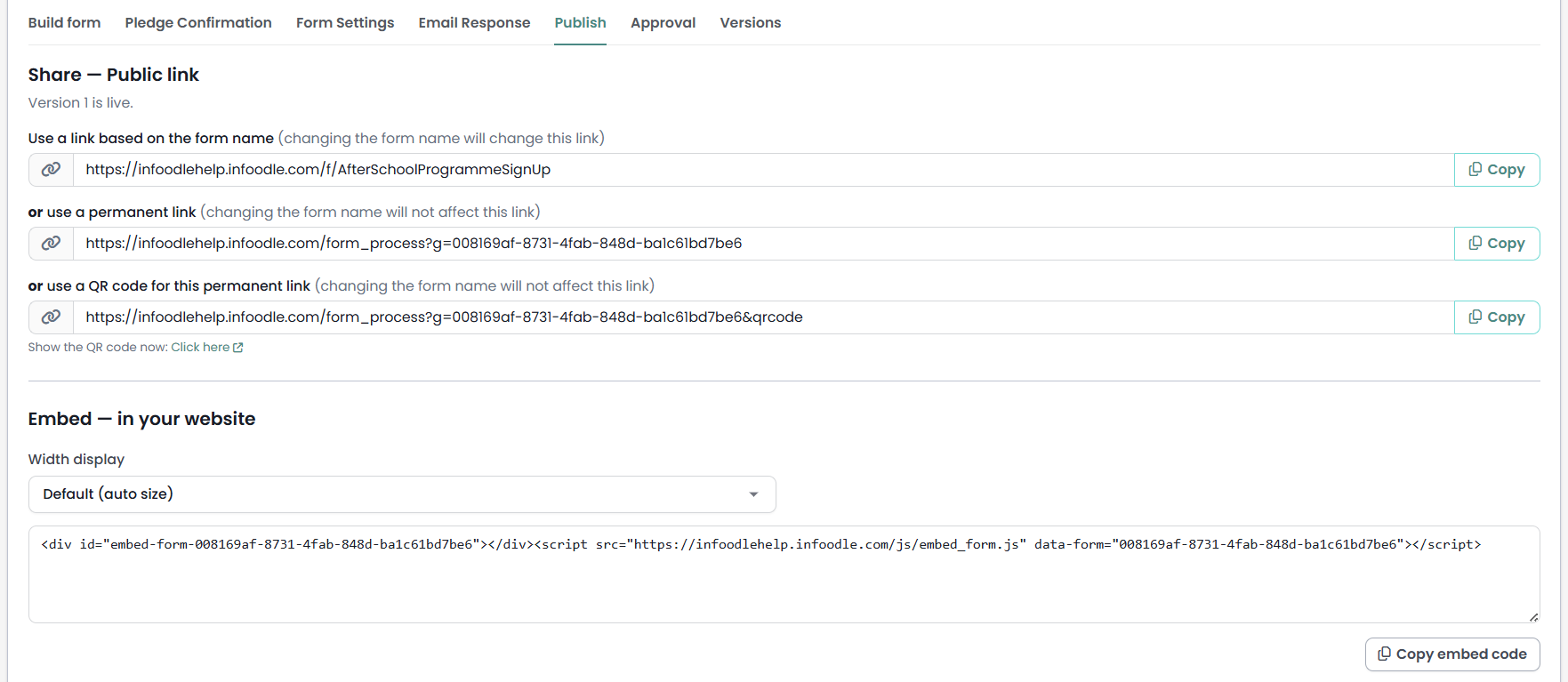Open the Approval tab

(663, 23)
